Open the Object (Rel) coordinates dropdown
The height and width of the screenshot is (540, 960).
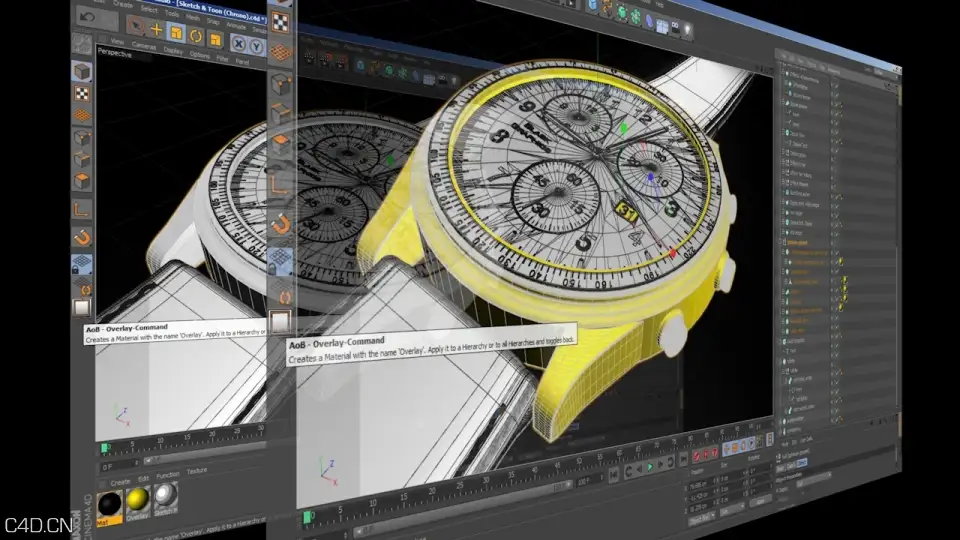[x=702, y=519]
